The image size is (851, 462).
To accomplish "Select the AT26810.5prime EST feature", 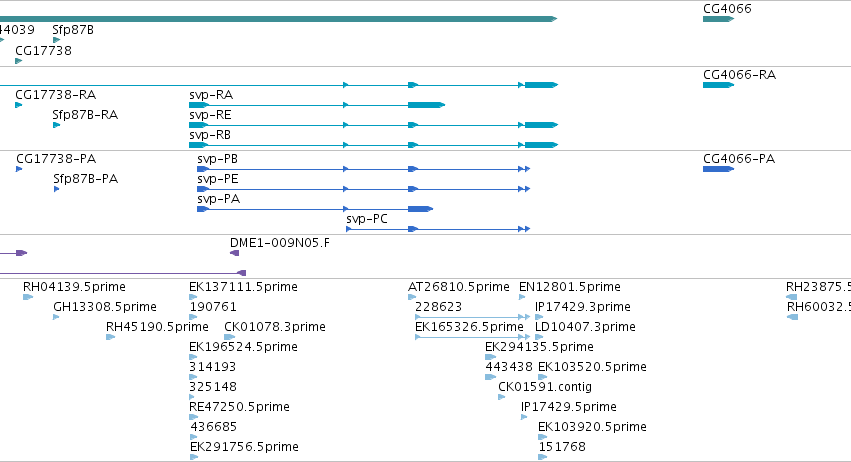I will [412, 297].
